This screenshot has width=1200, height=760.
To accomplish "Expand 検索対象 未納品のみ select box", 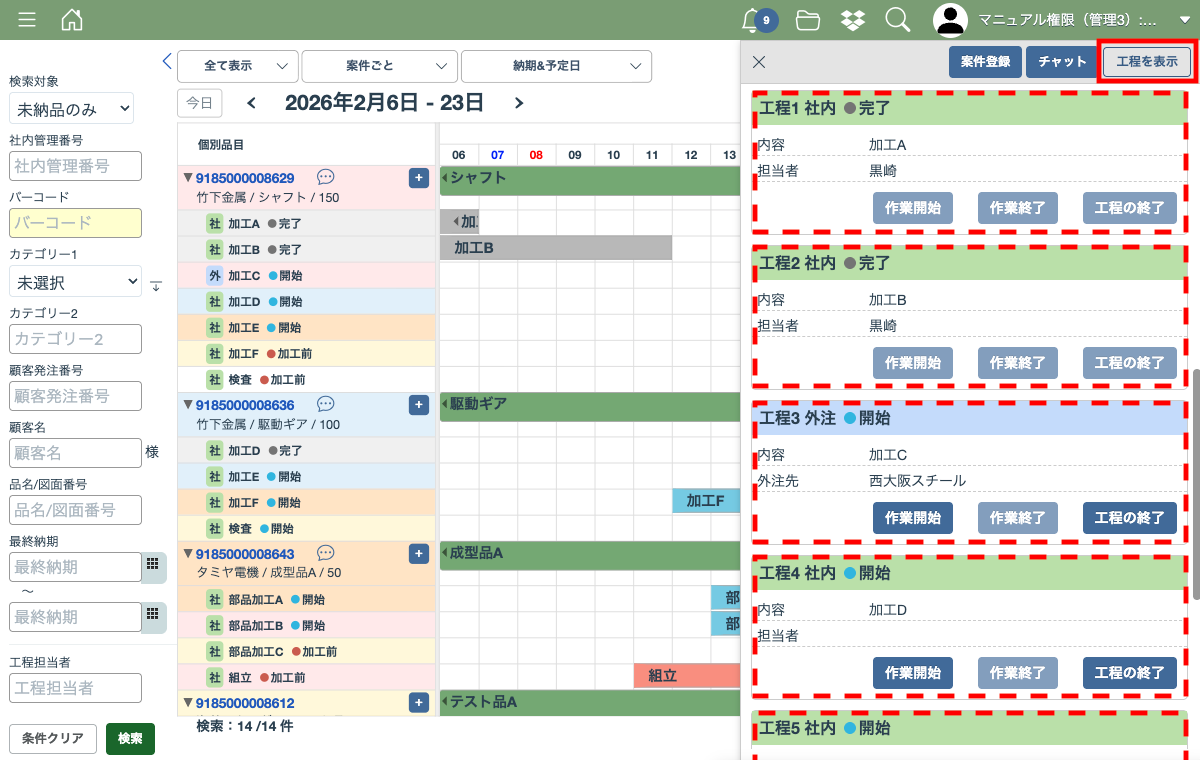I will pyautogui.click(x=71, y=109).
